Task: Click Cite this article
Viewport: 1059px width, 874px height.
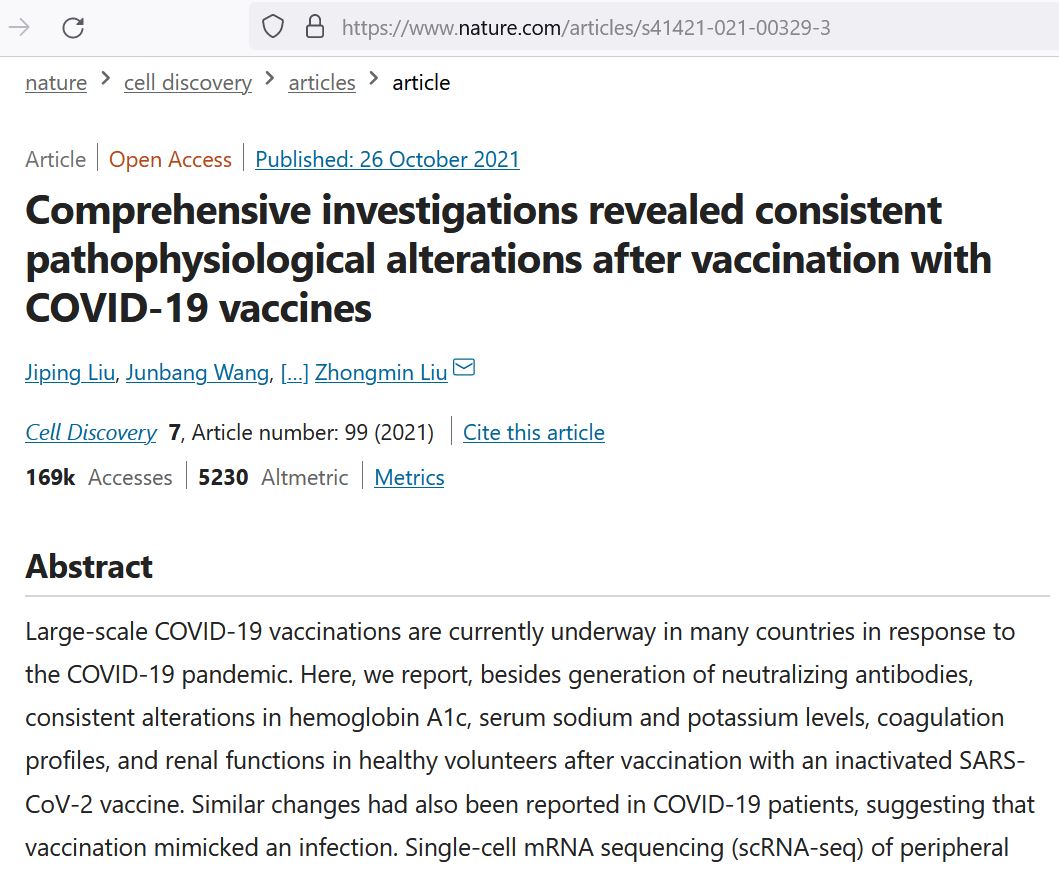Action: click(x=534, y=432)
